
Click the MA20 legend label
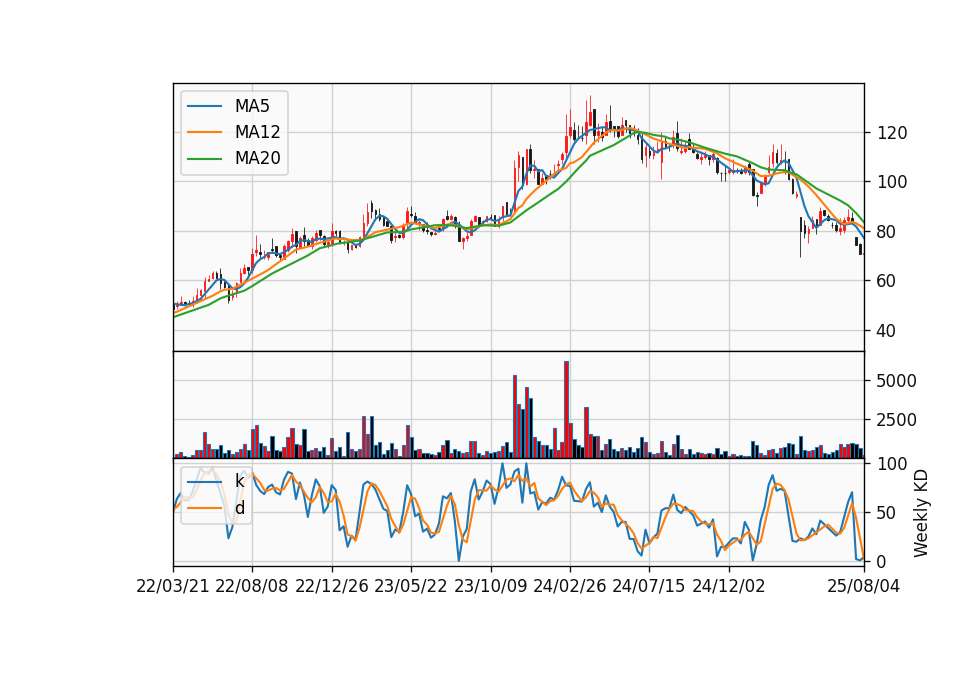[x=257, y=158]
